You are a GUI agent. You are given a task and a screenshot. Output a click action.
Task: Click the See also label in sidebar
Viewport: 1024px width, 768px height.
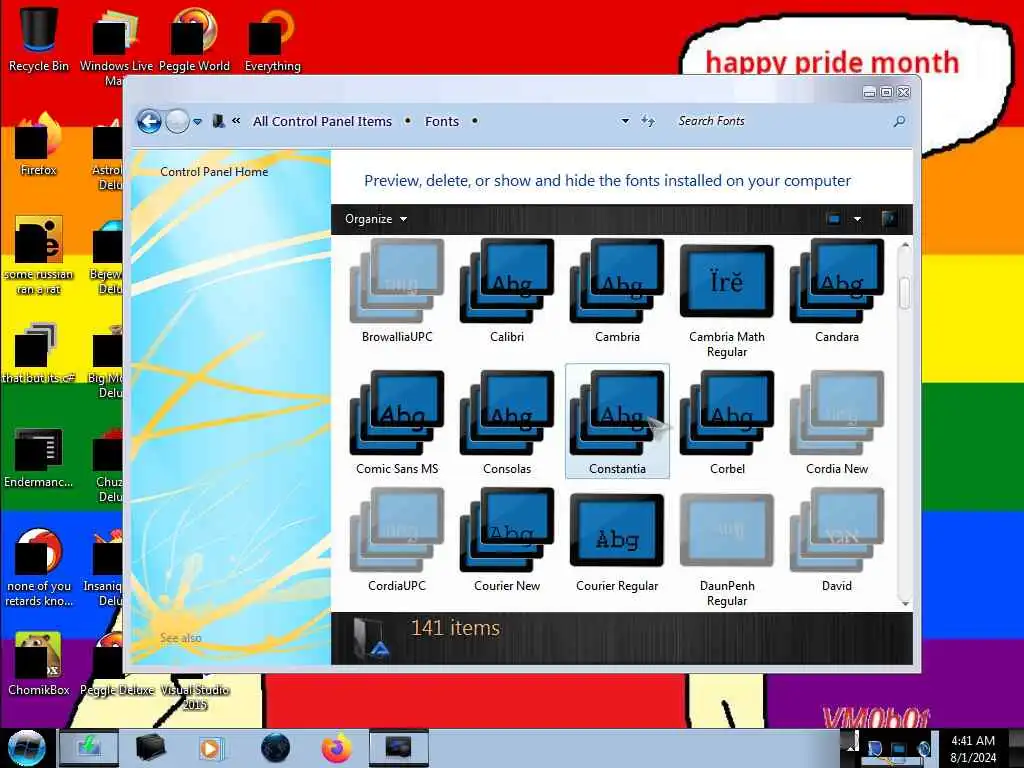click(x=181, y=638)
